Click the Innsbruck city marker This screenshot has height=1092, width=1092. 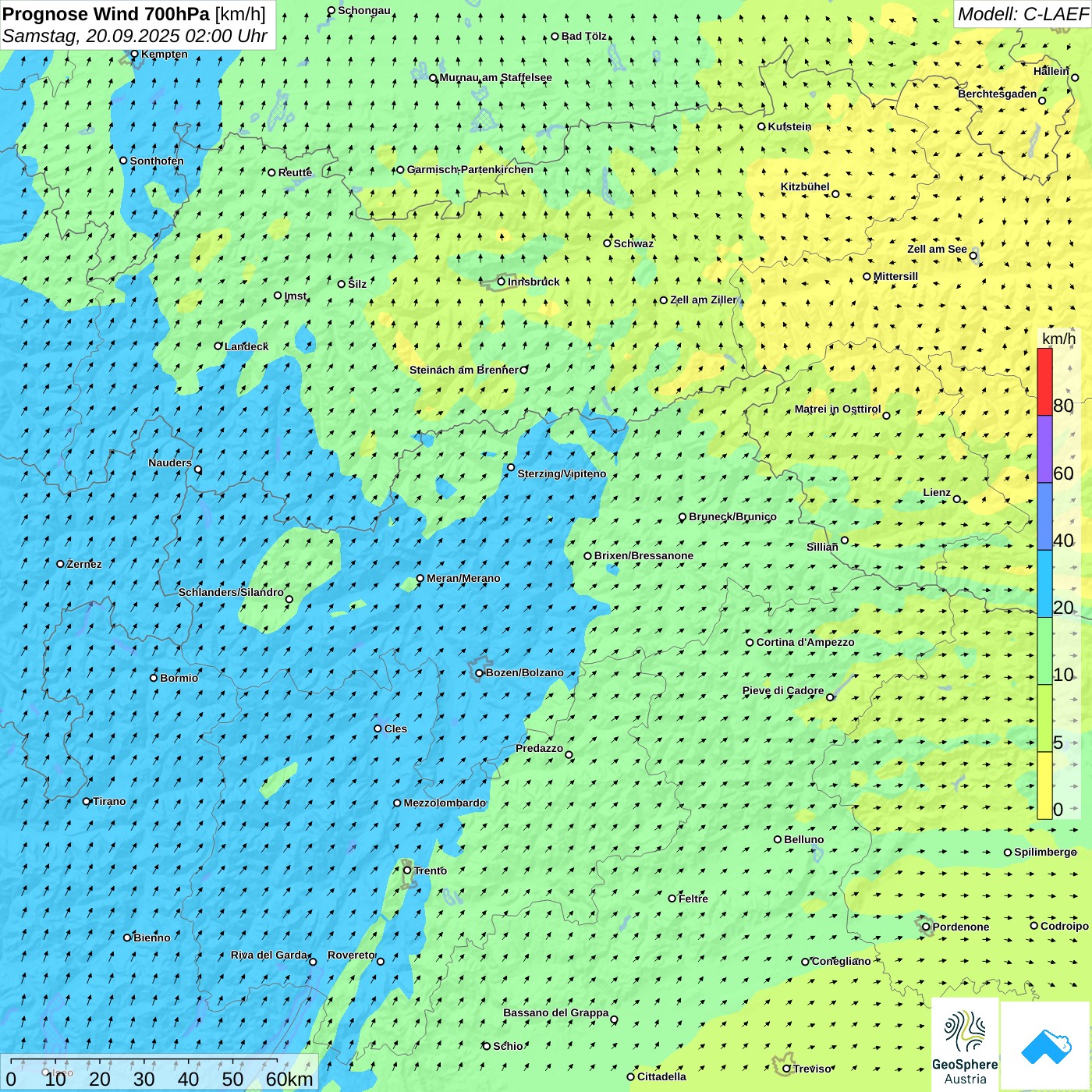pyautogui.click(x=502, y=282)
